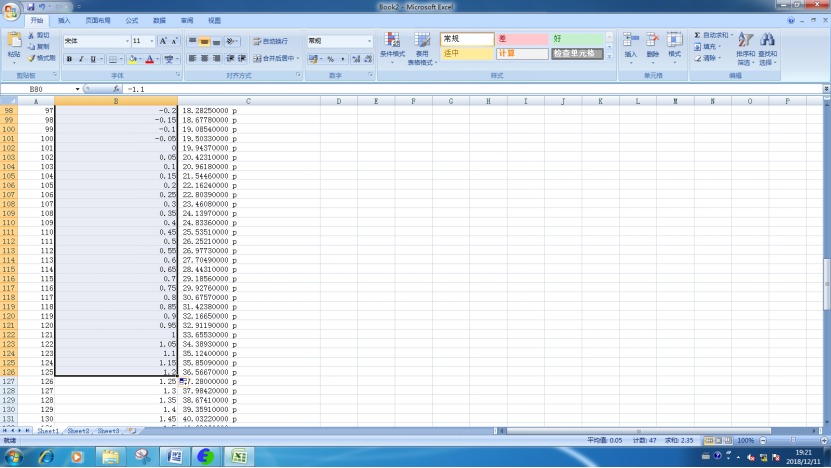
Task: Click the Accounting Number Format icon
Action: (x=313, y=59)
